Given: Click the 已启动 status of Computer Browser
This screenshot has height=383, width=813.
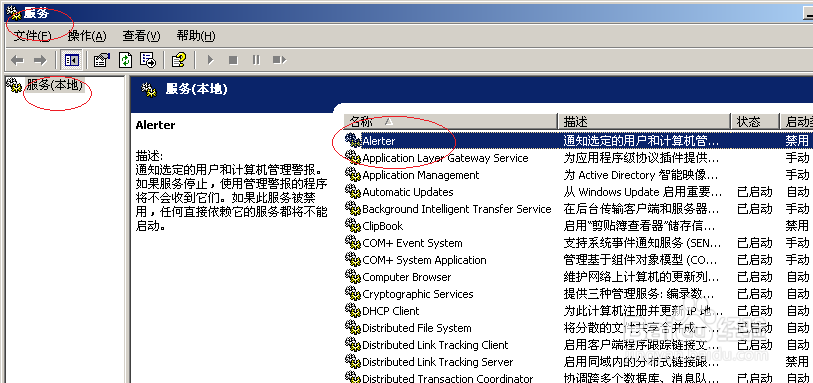Looking at the screenshot, I should 754,277.
